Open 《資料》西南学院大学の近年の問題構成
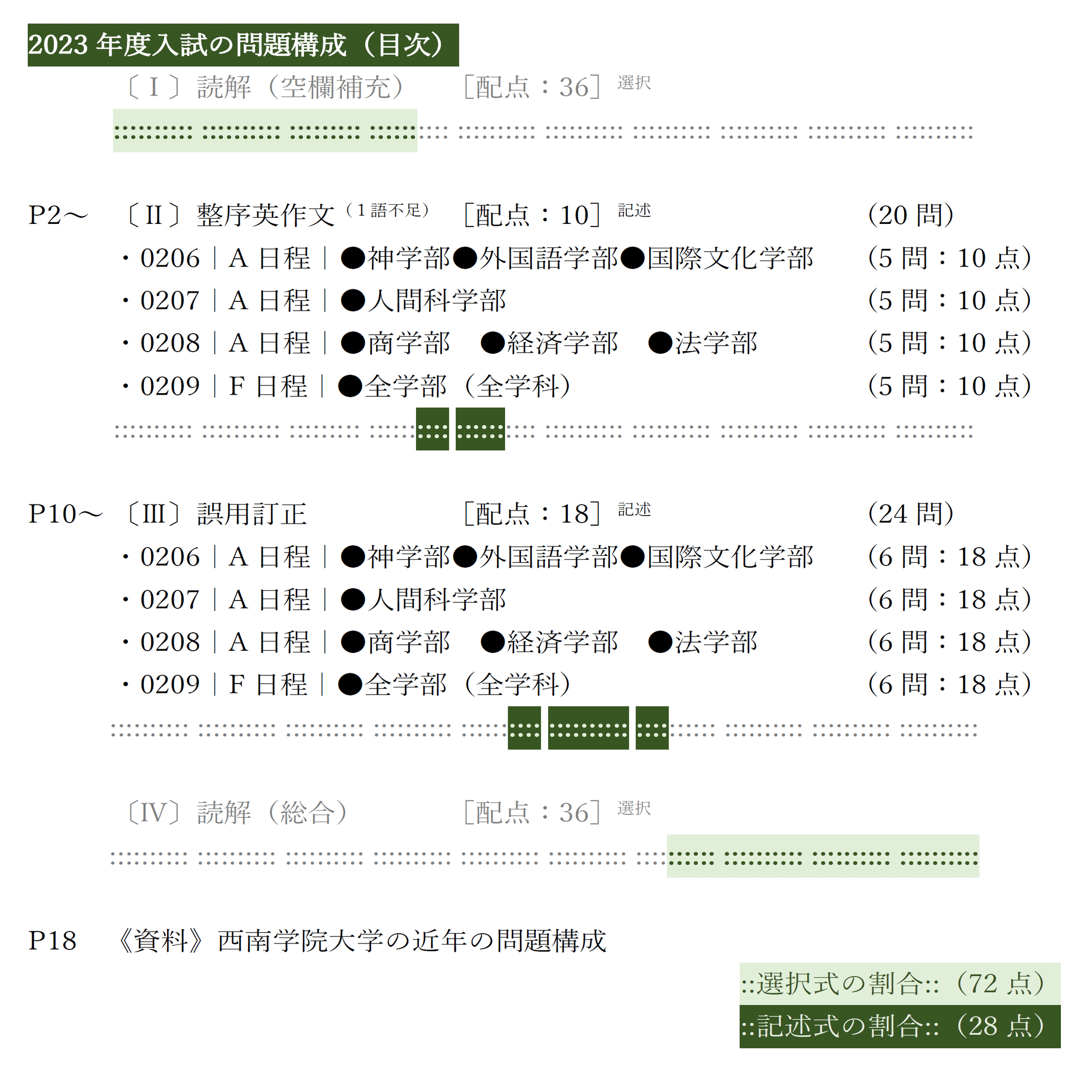 point(362,941)
